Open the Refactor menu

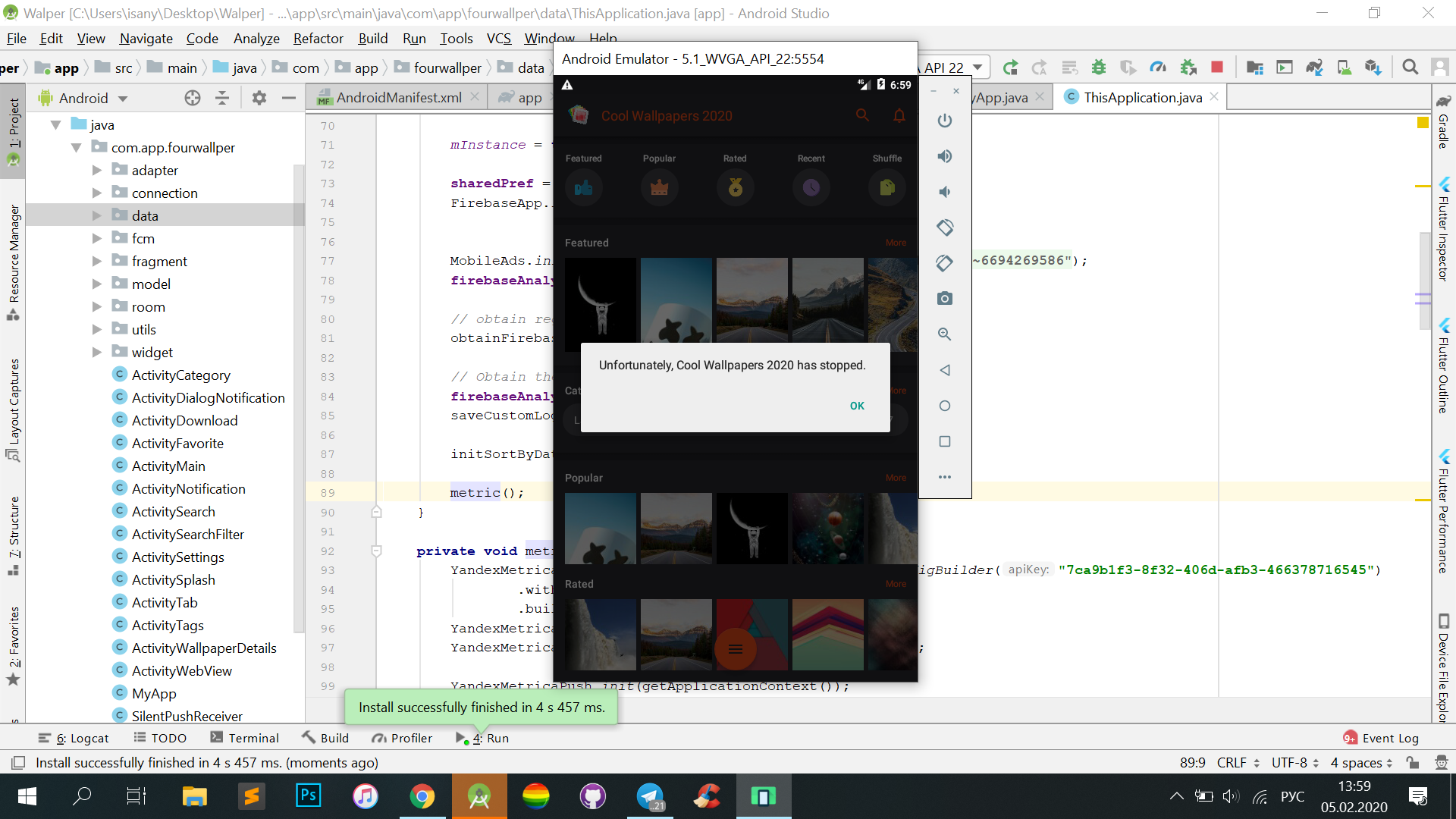click(318, 39)
